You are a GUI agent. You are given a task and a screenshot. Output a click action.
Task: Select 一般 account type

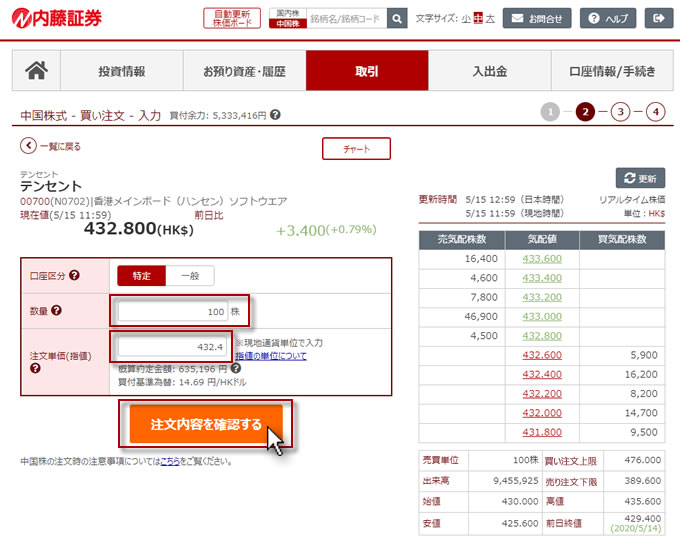190,276
